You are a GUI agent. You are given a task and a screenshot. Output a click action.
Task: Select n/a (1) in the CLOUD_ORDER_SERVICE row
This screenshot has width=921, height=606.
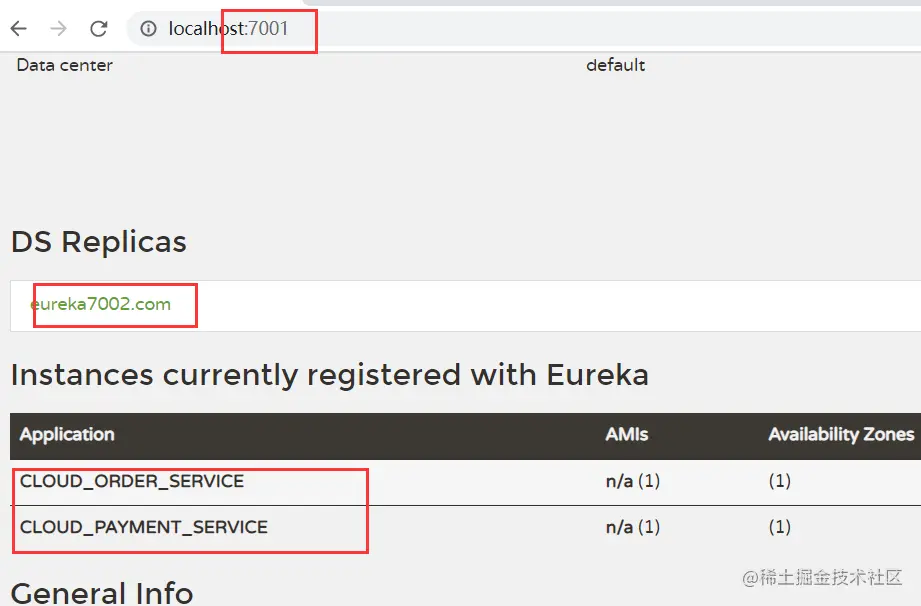pyautogui.click(x=633, y=481)
